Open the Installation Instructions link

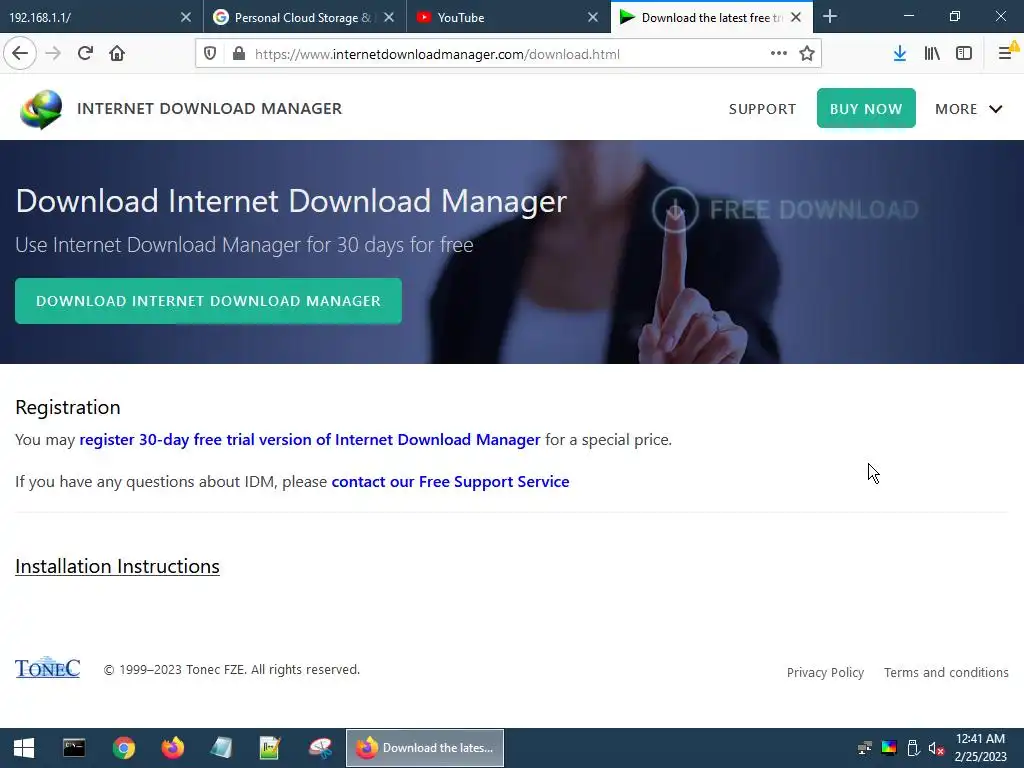118,566
